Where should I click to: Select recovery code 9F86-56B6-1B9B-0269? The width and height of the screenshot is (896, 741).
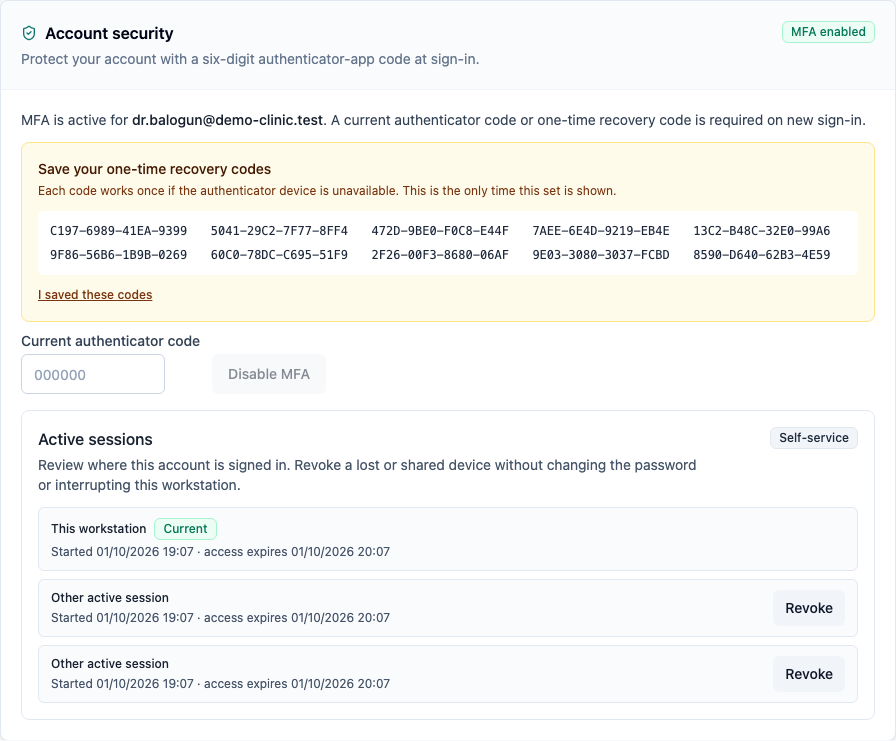(x=118, y=255)
